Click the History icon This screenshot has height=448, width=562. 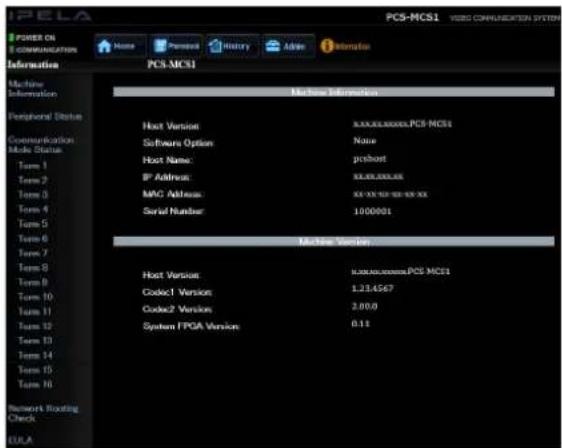click(x=215, y=46)
